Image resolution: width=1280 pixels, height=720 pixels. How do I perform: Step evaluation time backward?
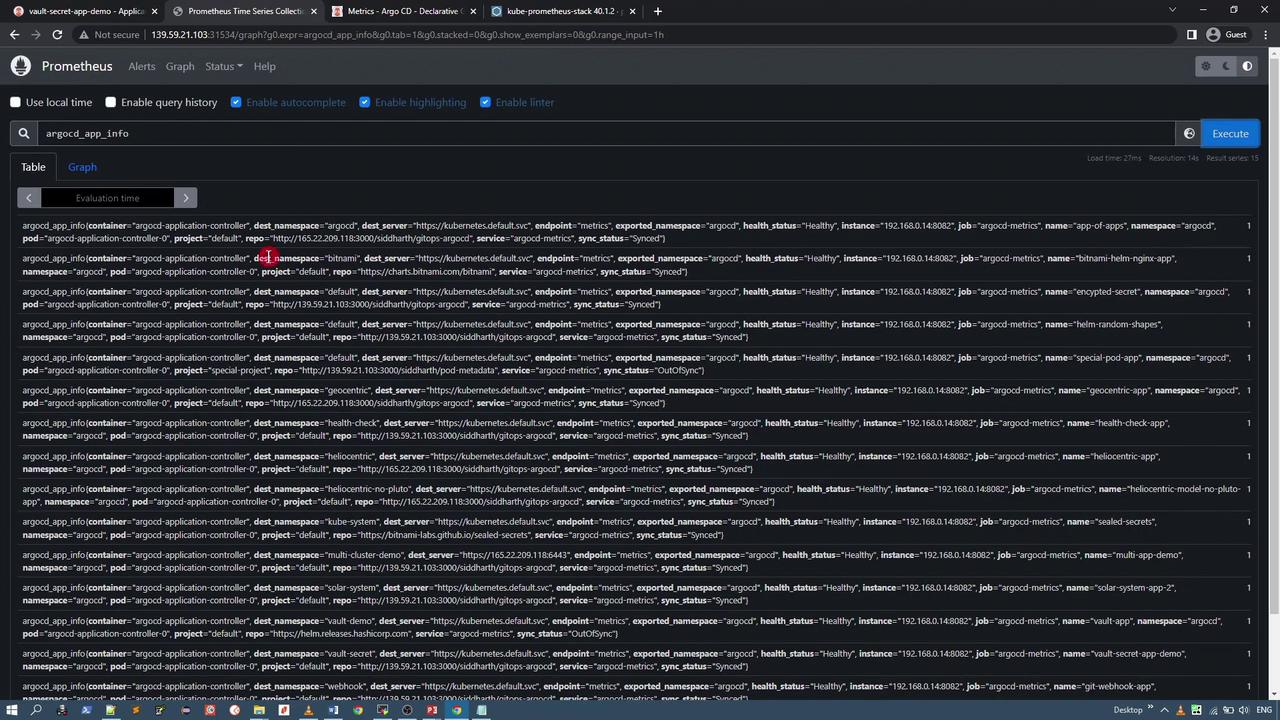[x=29, y=198]
